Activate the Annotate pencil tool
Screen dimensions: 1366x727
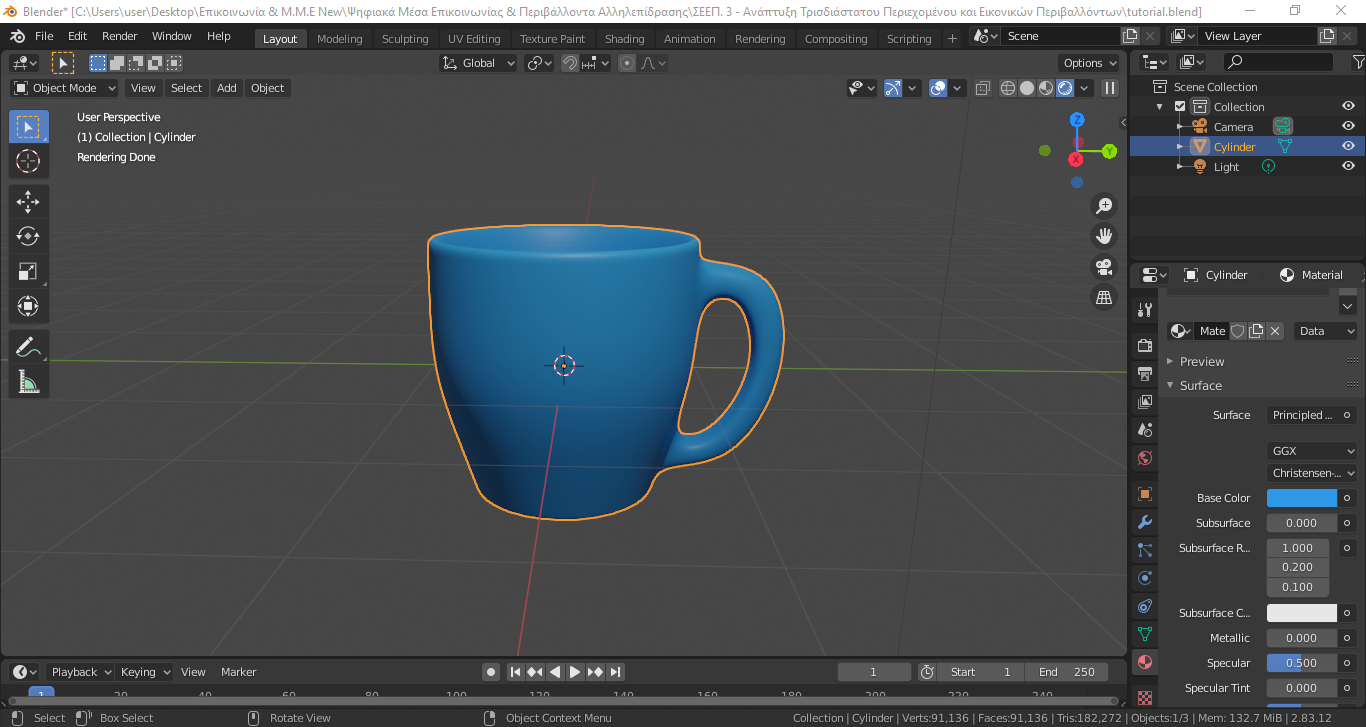28,347
